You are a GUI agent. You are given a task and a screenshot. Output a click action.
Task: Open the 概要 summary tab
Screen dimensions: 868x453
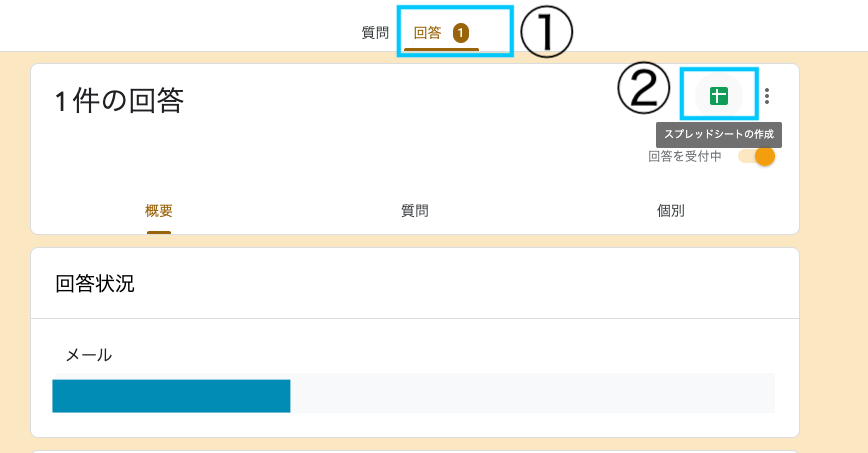159,210
